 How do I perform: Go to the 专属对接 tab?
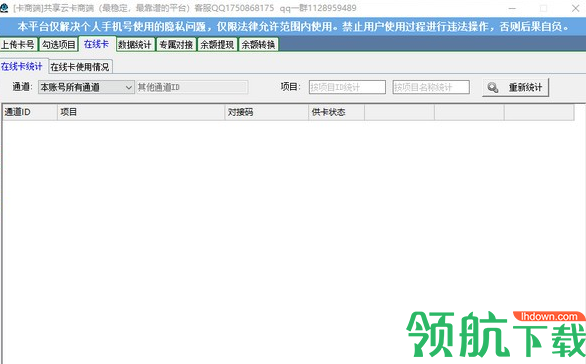(x=176, y=45)
